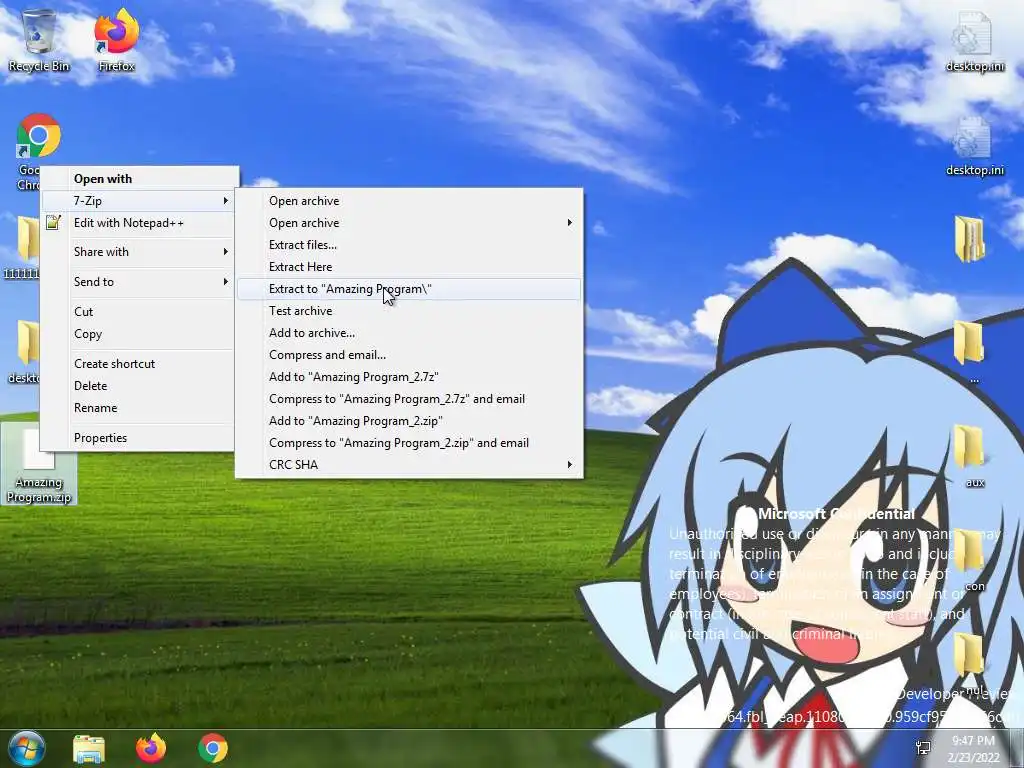
Task: Select Compress to "Amazing Program_2.zip" and email
Action: (409, 443)
